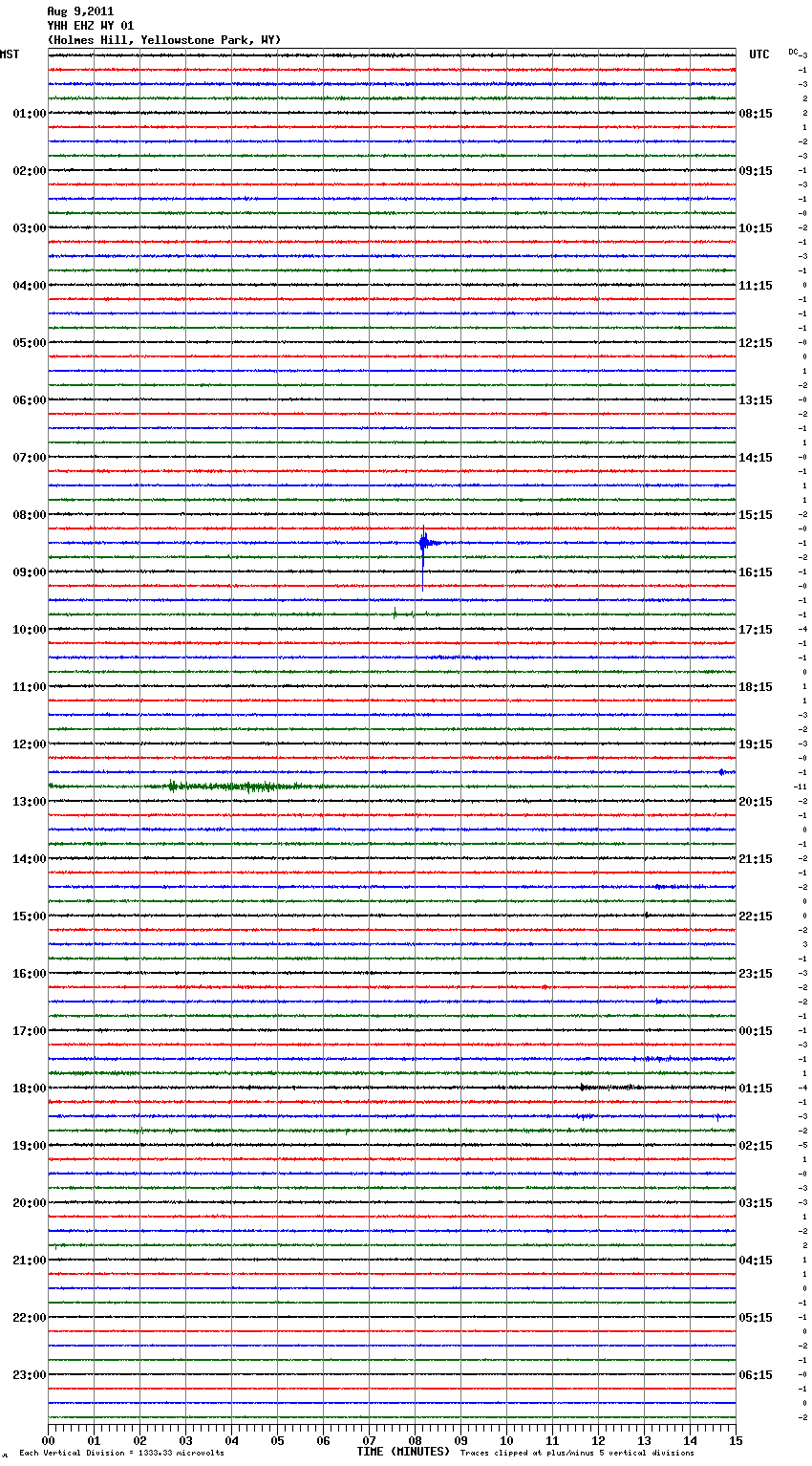Select the "22:00" MST time label

tap(30, 1318)
